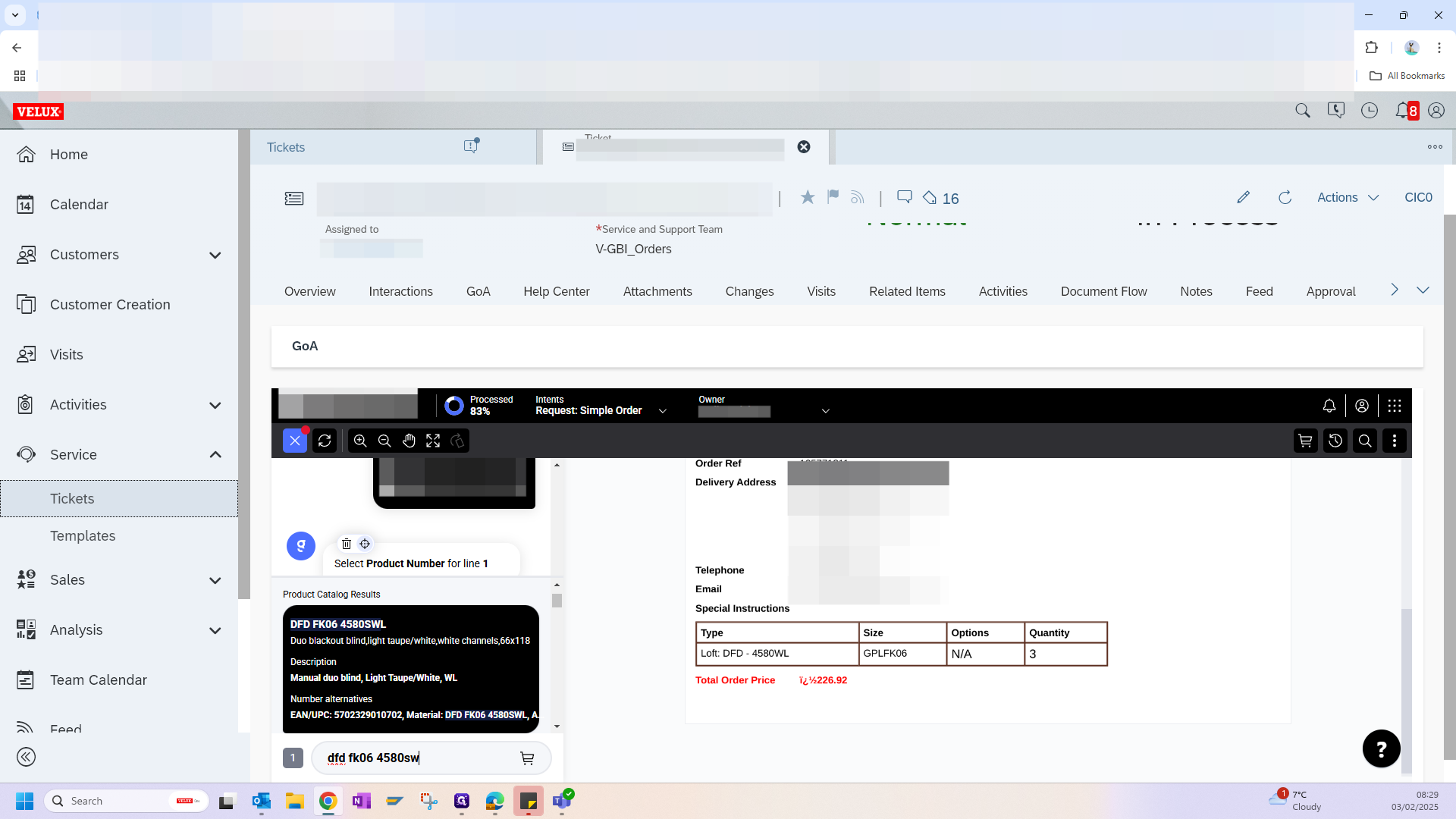Switch to the Attachments tab
The width and height of the screenshot is (1456, 819).
coord(657,291)
